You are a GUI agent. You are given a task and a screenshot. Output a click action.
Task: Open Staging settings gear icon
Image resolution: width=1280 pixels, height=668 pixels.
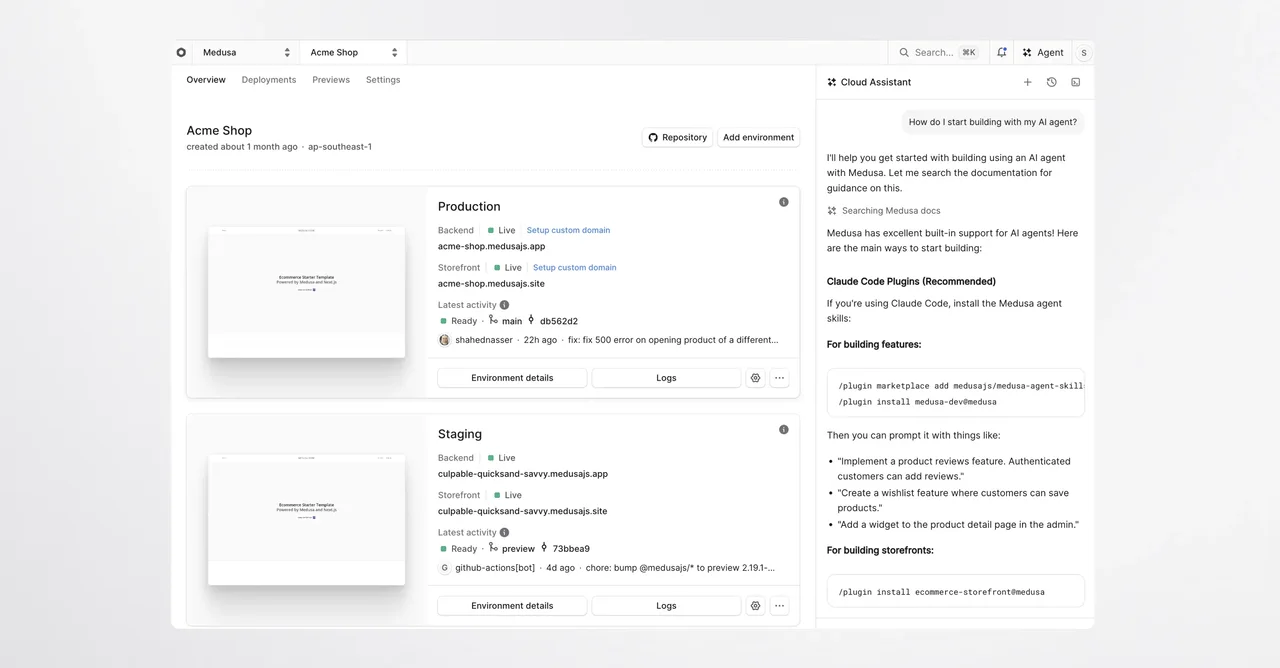click(755, 605)
